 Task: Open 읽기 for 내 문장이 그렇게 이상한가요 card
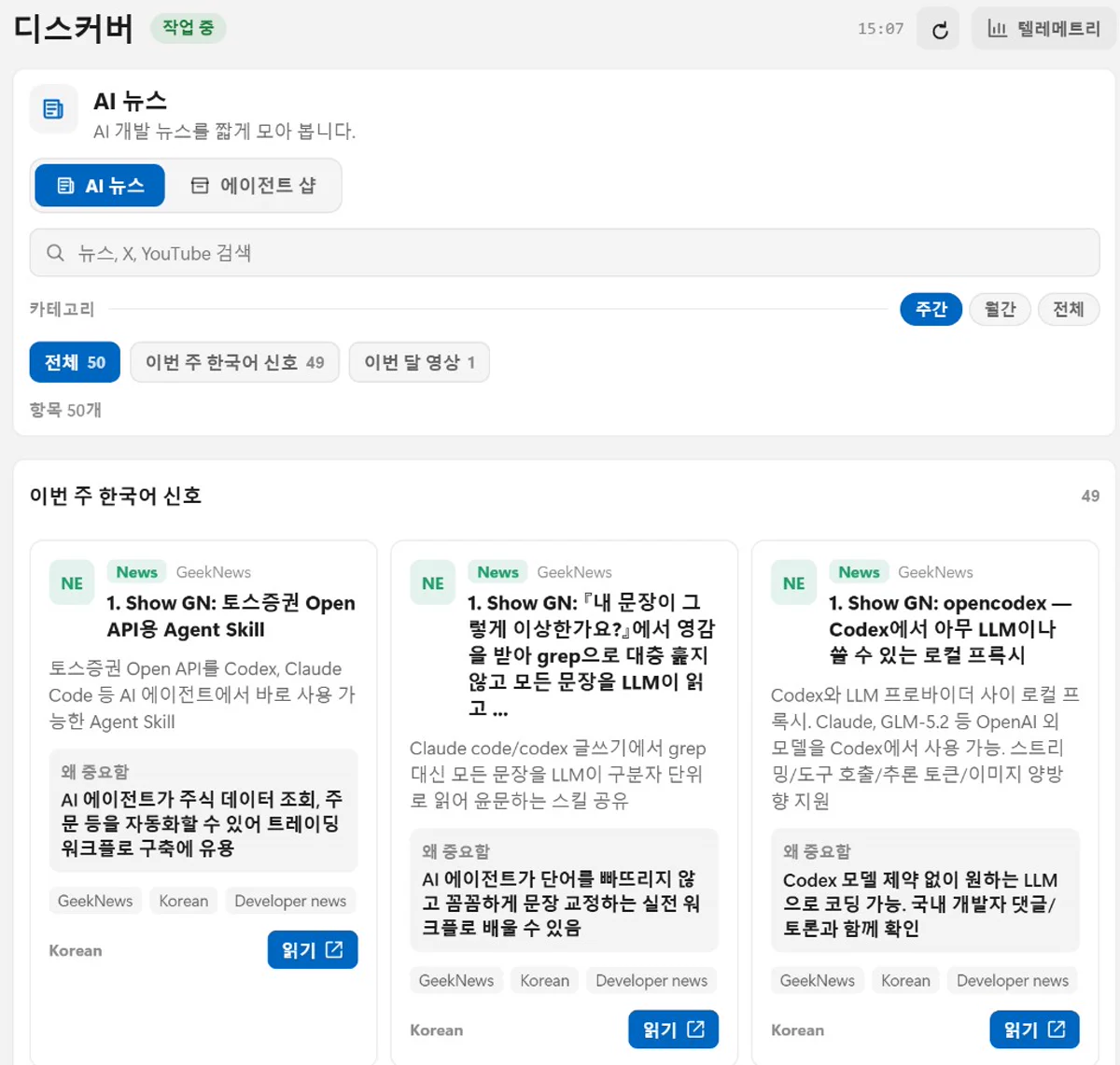coord(674,1030)
